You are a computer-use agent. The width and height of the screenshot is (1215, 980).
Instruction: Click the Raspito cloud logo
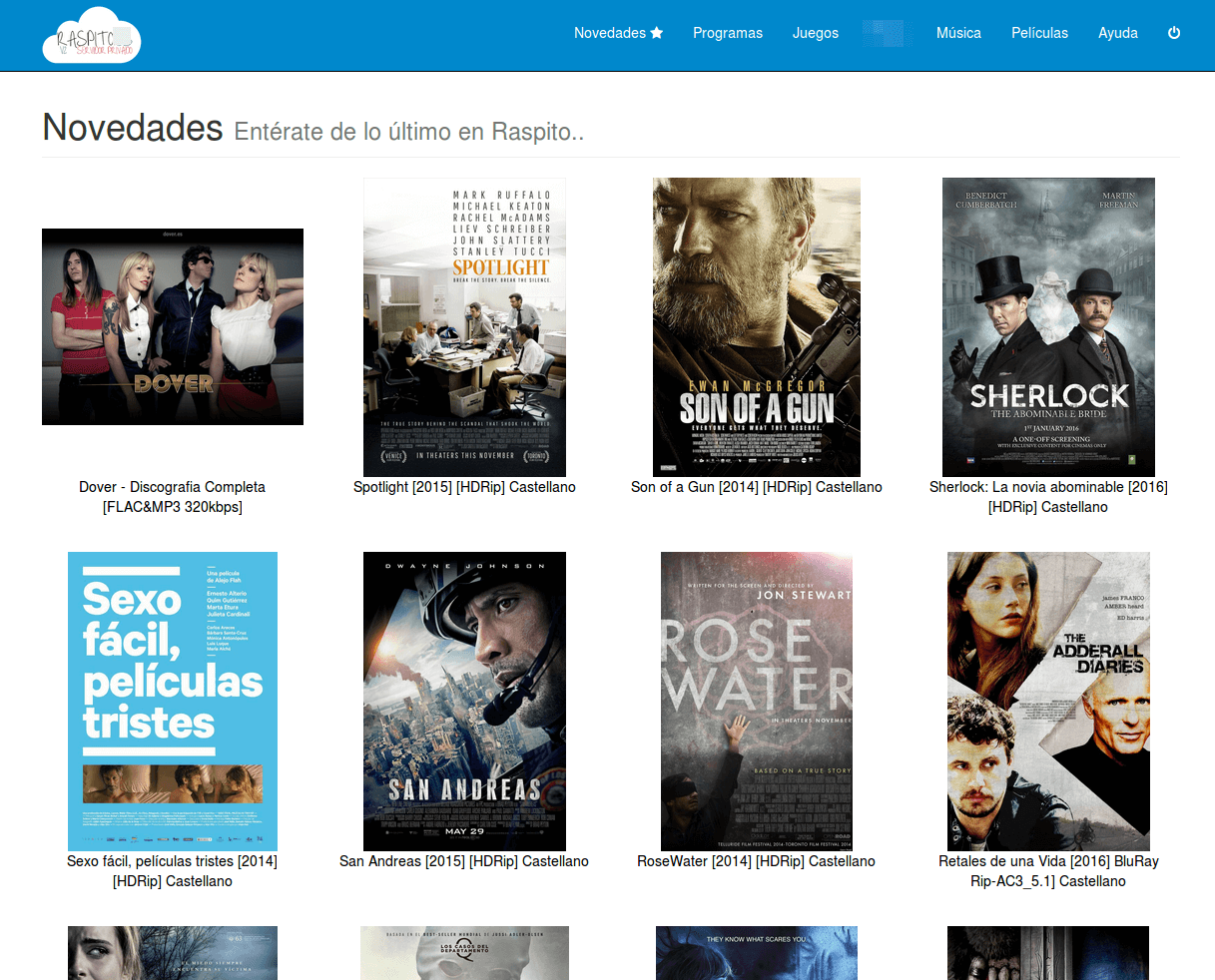[x=92, y=36]
